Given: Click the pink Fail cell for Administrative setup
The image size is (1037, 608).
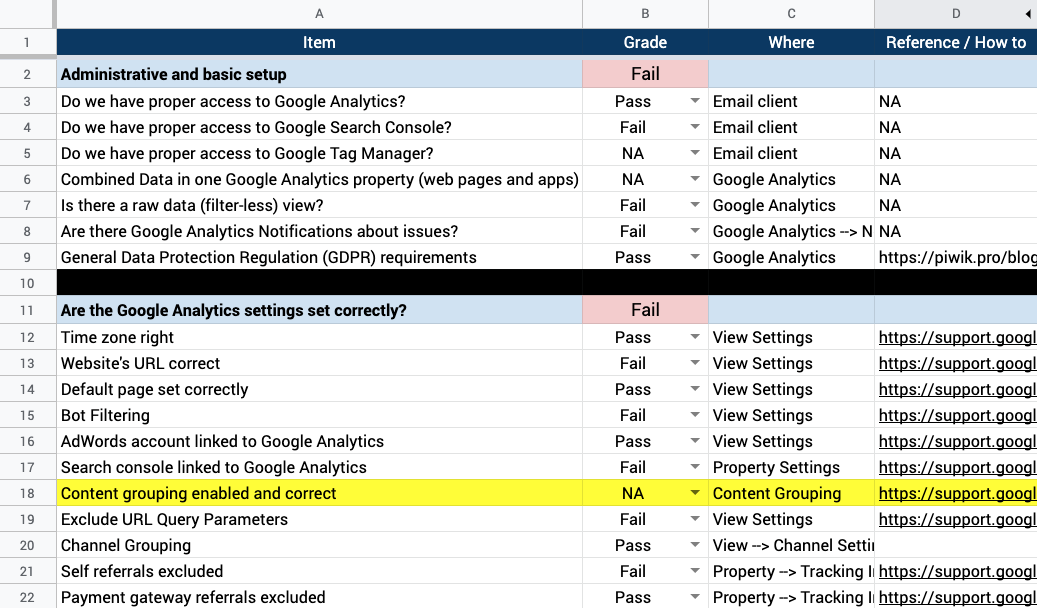Looking at the screenshot, I should [645, 74].
